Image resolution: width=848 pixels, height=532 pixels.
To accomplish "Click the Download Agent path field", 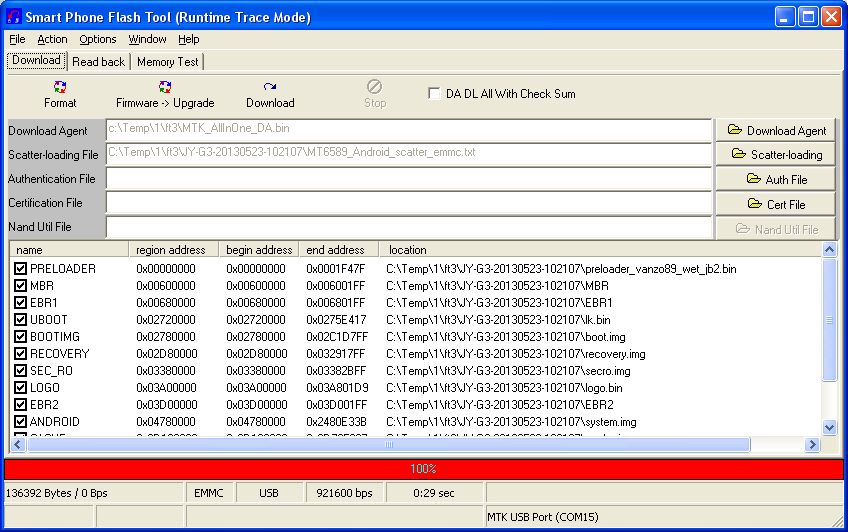I will coord(409,130).
